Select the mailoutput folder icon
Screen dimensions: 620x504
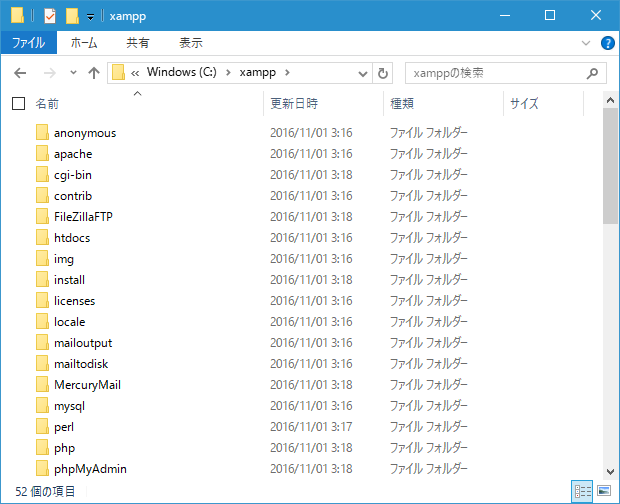42,342
